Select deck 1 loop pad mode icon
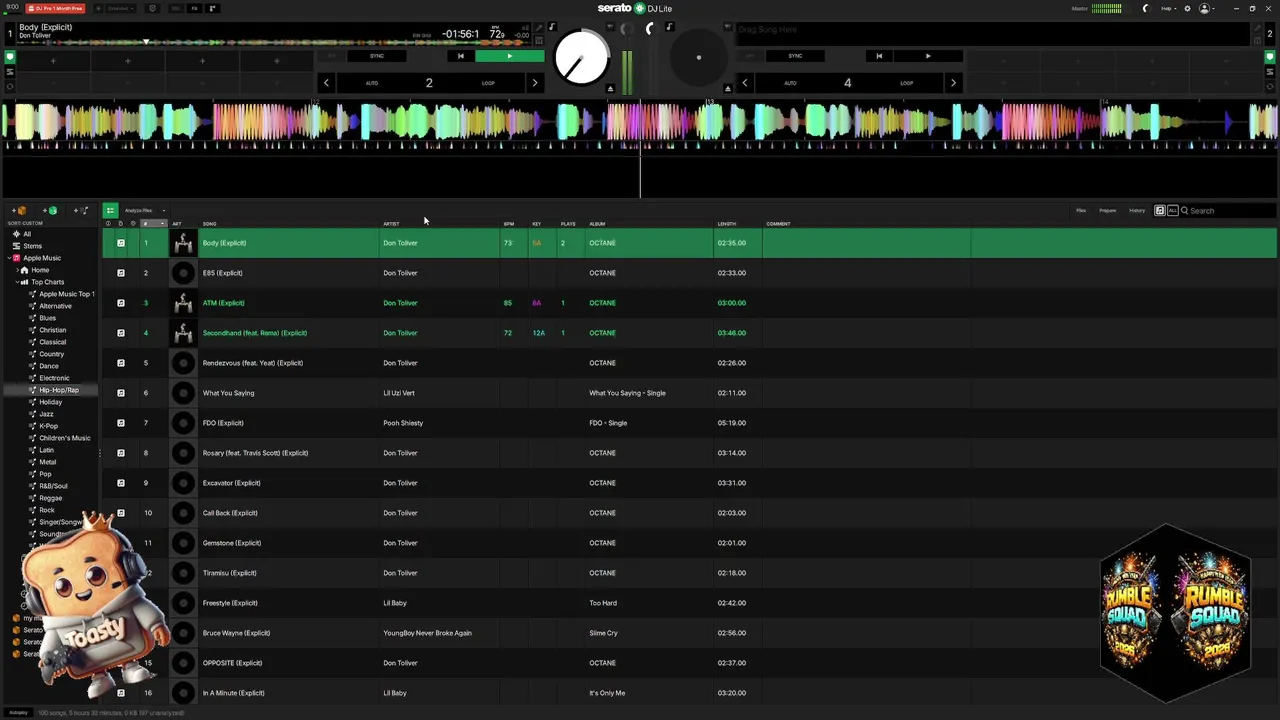Viewport: 1280px width, 720px height. 10,86
